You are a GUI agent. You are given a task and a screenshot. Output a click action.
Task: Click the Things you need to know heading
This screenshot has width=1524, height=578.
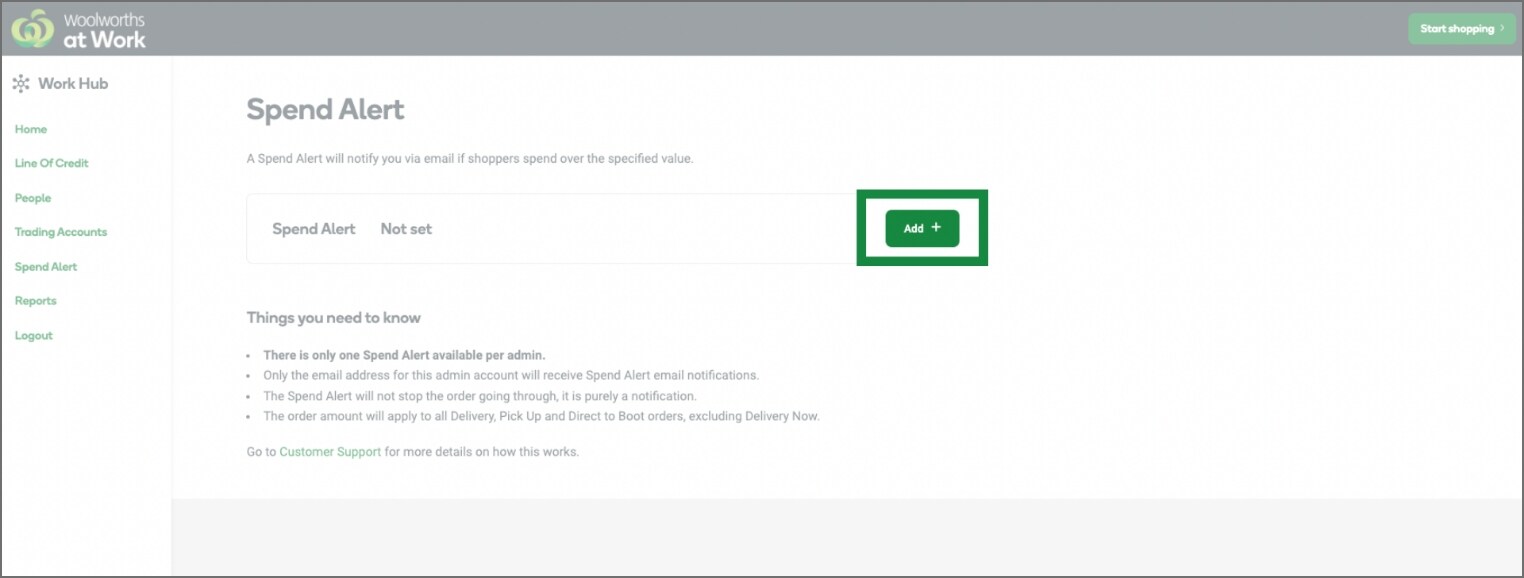334,317
